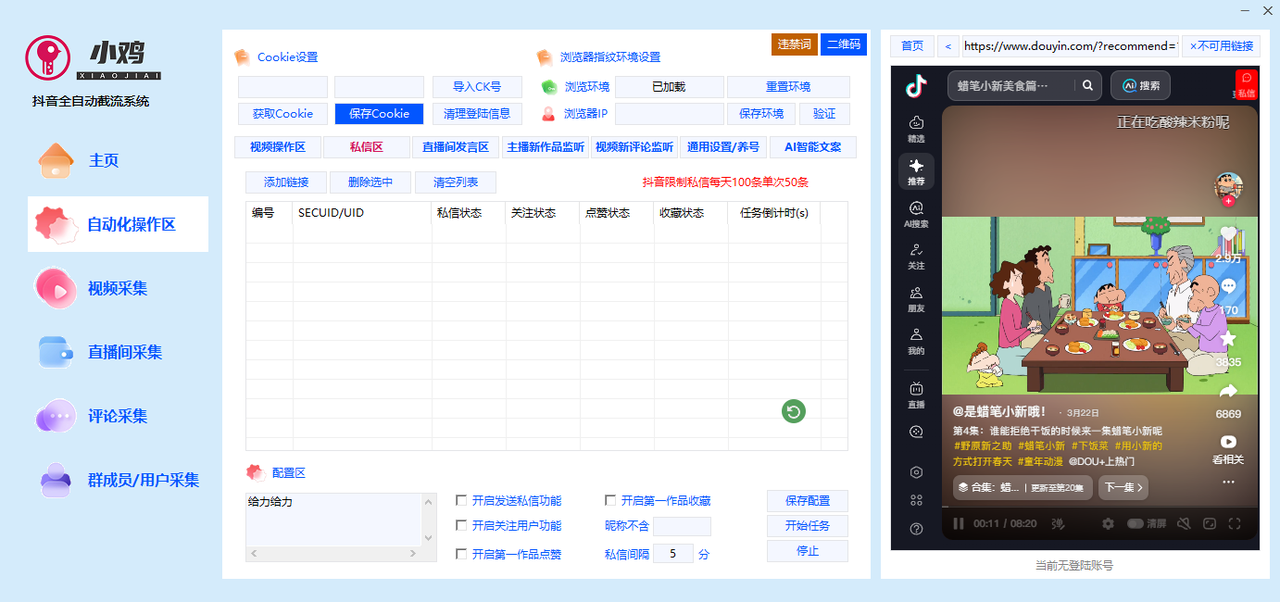
Task: Click the green refresh icon in the list
Action: [793, 411]
